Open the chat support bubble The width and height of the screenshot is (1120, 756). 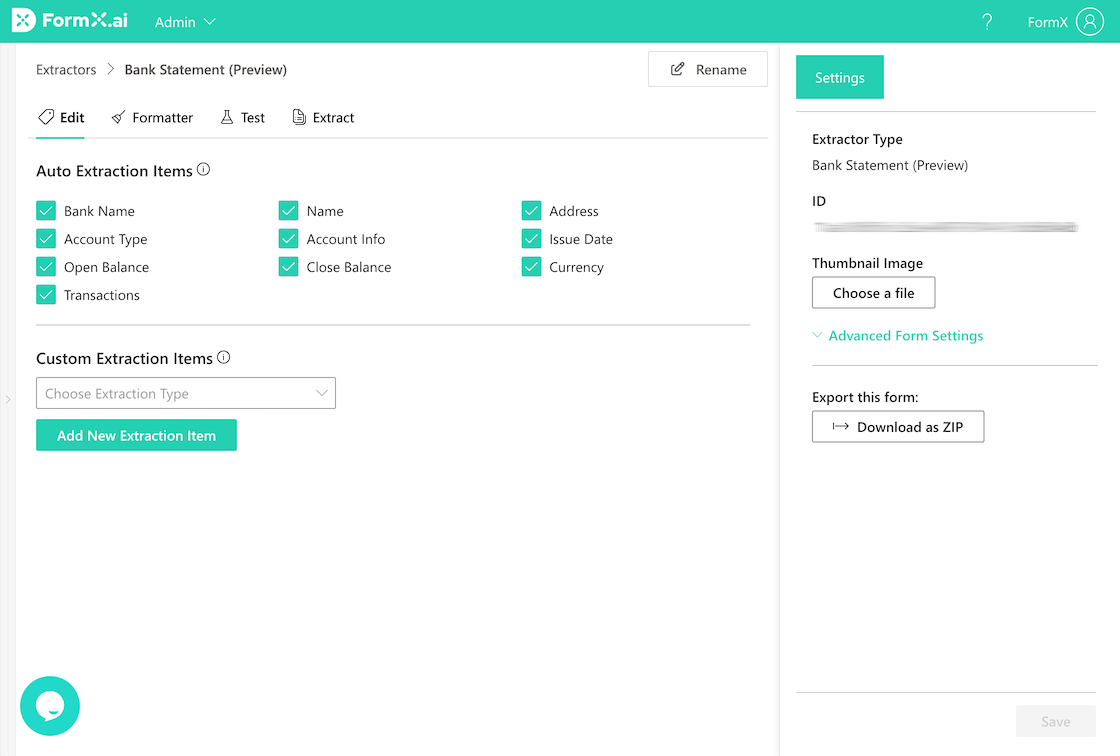click(x=50, y=705)
